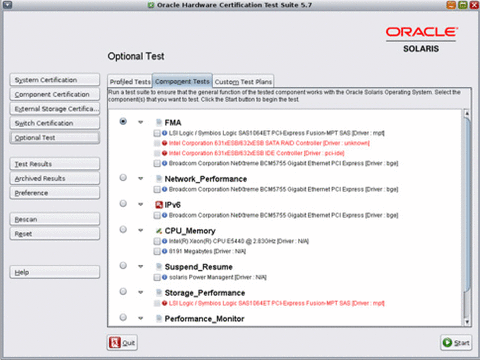
Task: Collapse the Network_Performance group
Action: [x=141, y=179]
